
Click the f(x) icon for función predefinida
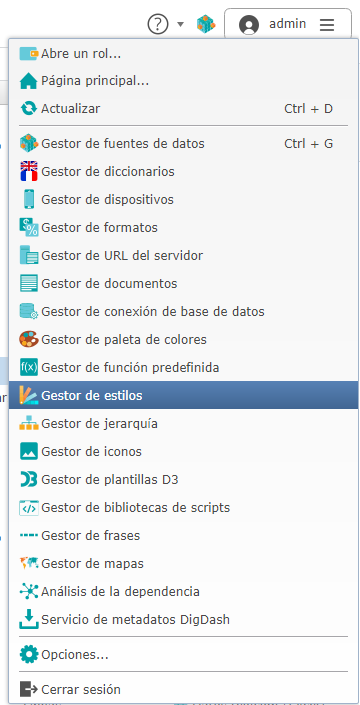29,367
